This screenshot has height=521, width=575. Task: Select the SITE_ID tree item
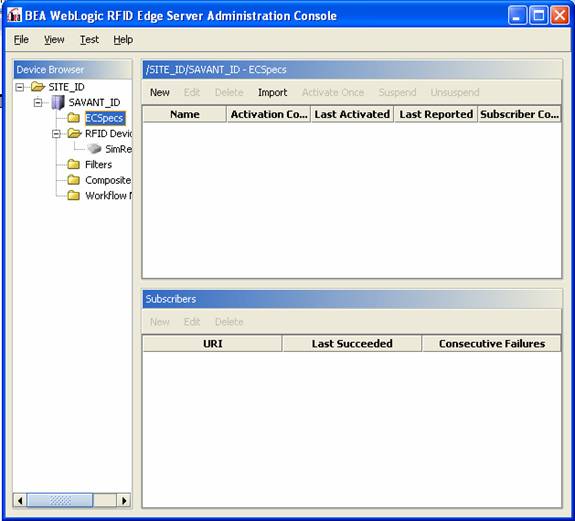tap(66, 87)
